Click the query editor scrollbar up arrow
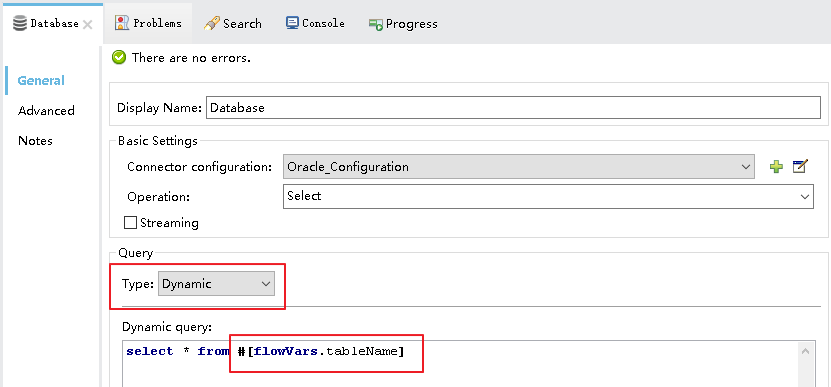The width and height of the screenshot is (831, 387). tap(806, 351)
